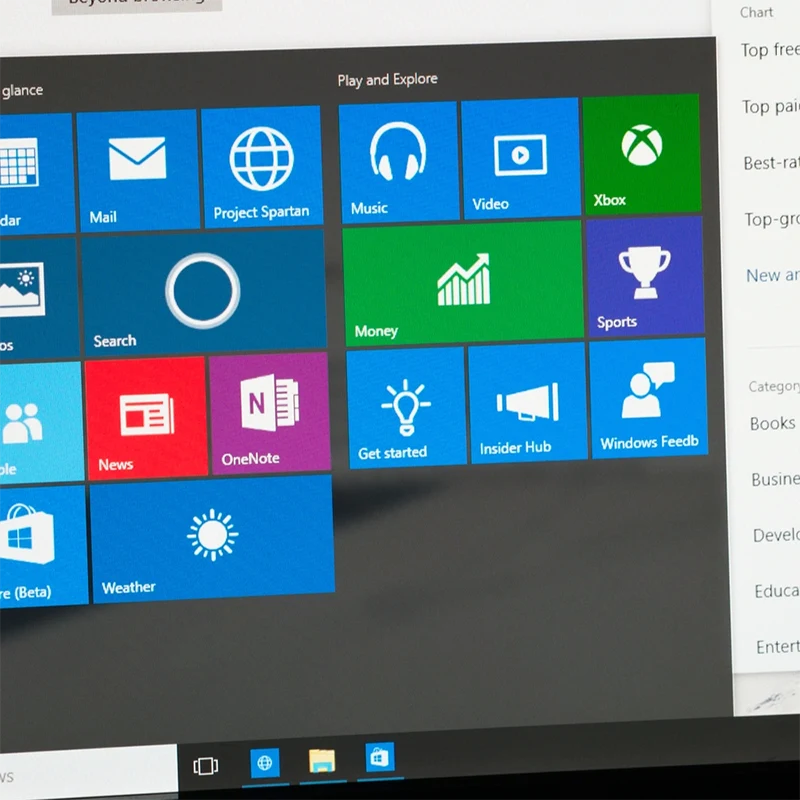Open Best-rated chart in Store
This screenshot has width=800, height=800.
(771, 163)
